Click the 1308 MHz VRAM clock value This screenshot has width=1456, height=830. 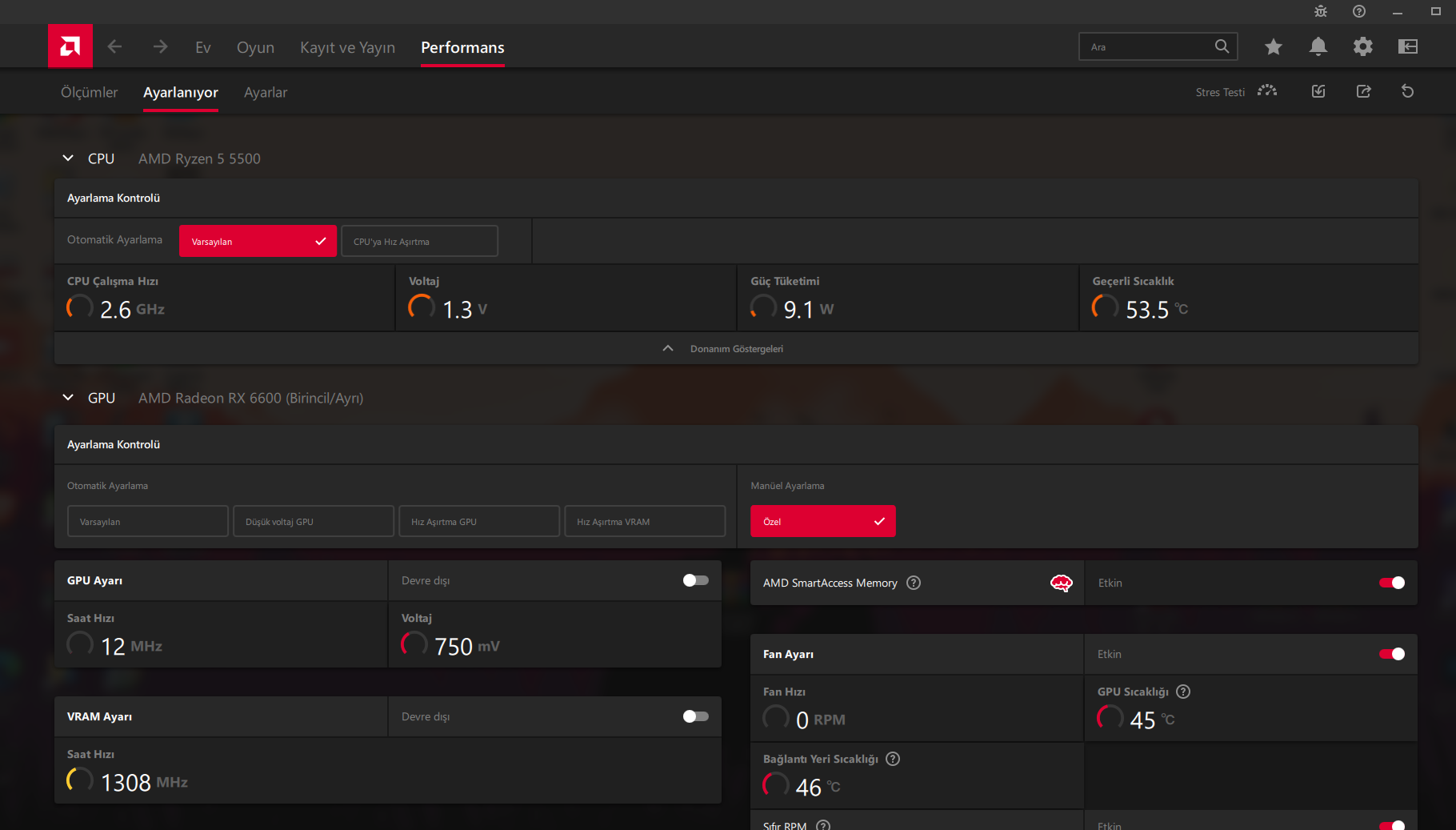pos(144,783)
